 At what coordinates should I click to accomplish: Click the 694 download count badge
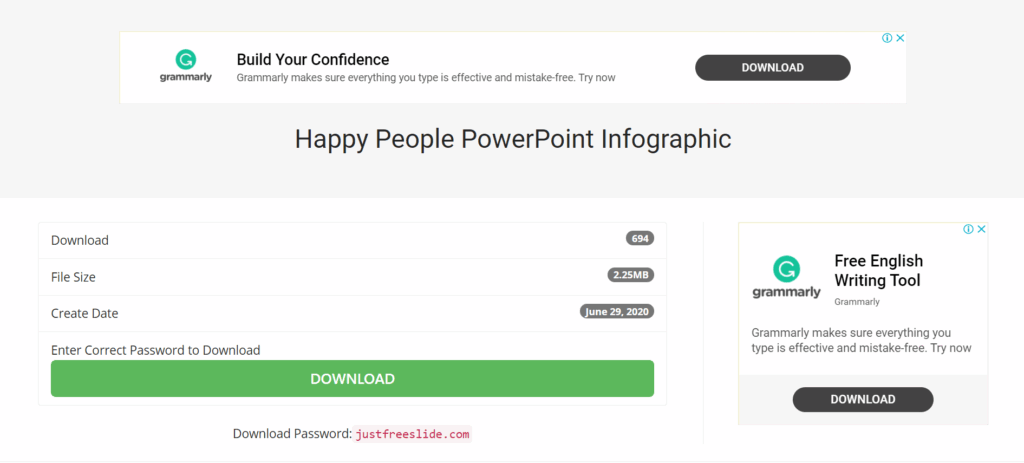pos(640,238)
